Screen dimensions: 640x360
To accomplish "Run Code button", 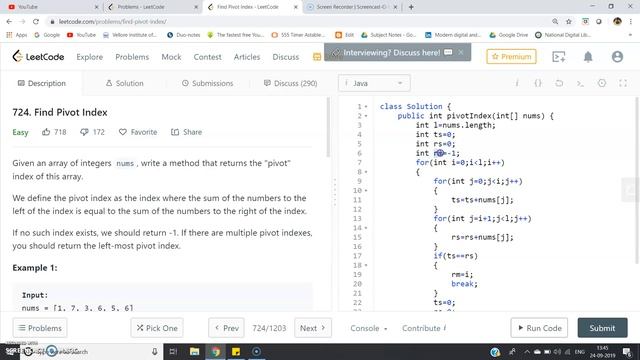I will [539, 328].
